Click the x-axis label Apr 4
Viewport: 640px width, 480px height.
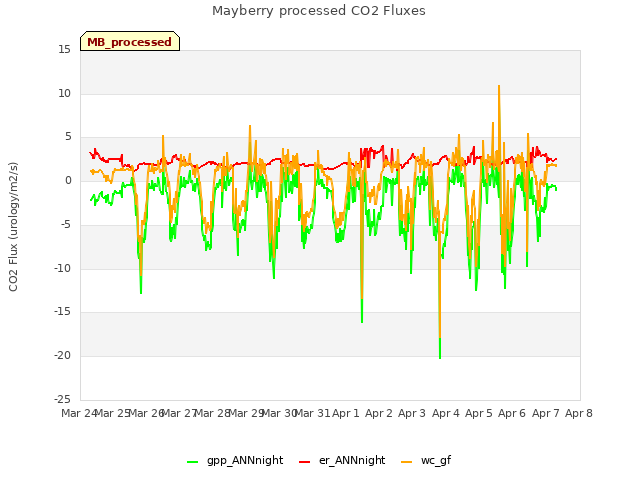[x=446, y=413]
